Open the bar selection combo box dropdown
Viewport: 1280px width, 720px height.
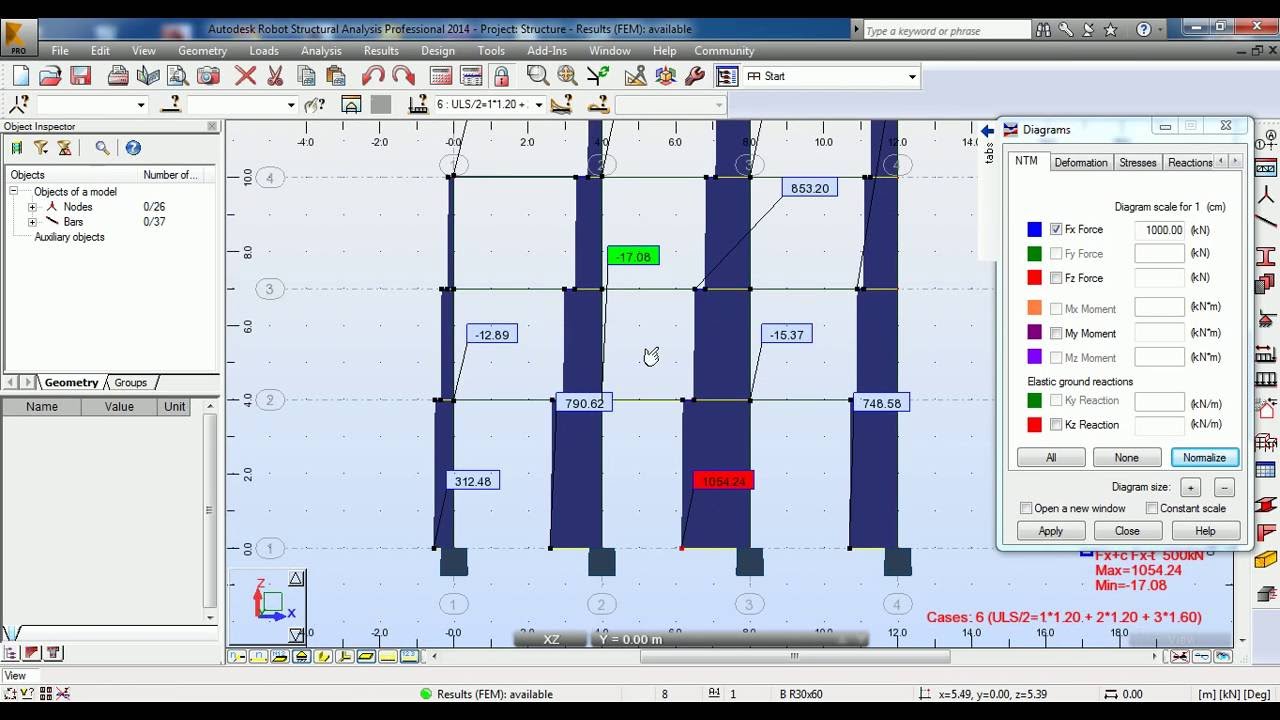click(x=291, y=105)
